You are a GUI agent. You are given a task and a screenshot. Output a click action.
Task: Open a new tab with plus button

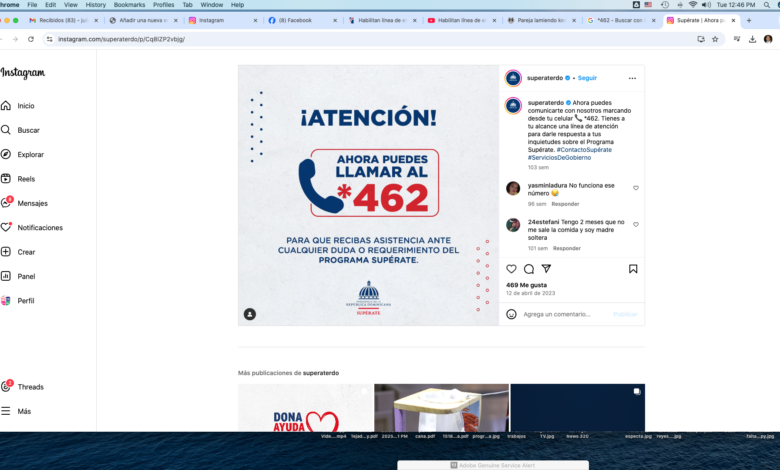749,20
